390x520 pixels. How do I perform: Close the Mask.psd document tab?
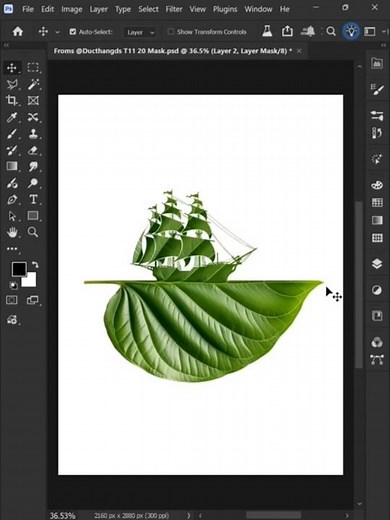pos(299,51)
